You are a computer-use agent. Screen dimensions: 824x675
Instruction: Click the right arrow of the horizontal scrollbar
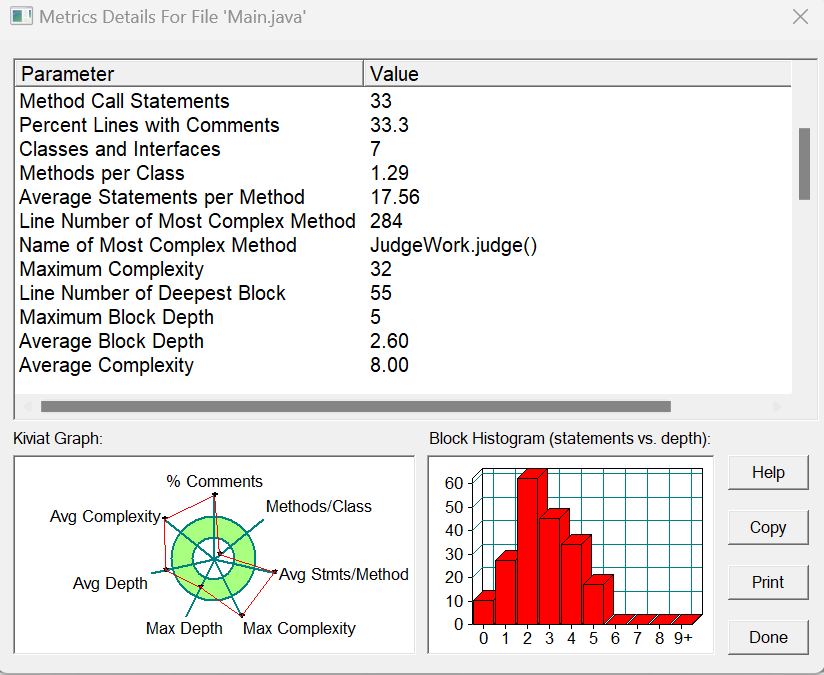coord(778,406)
